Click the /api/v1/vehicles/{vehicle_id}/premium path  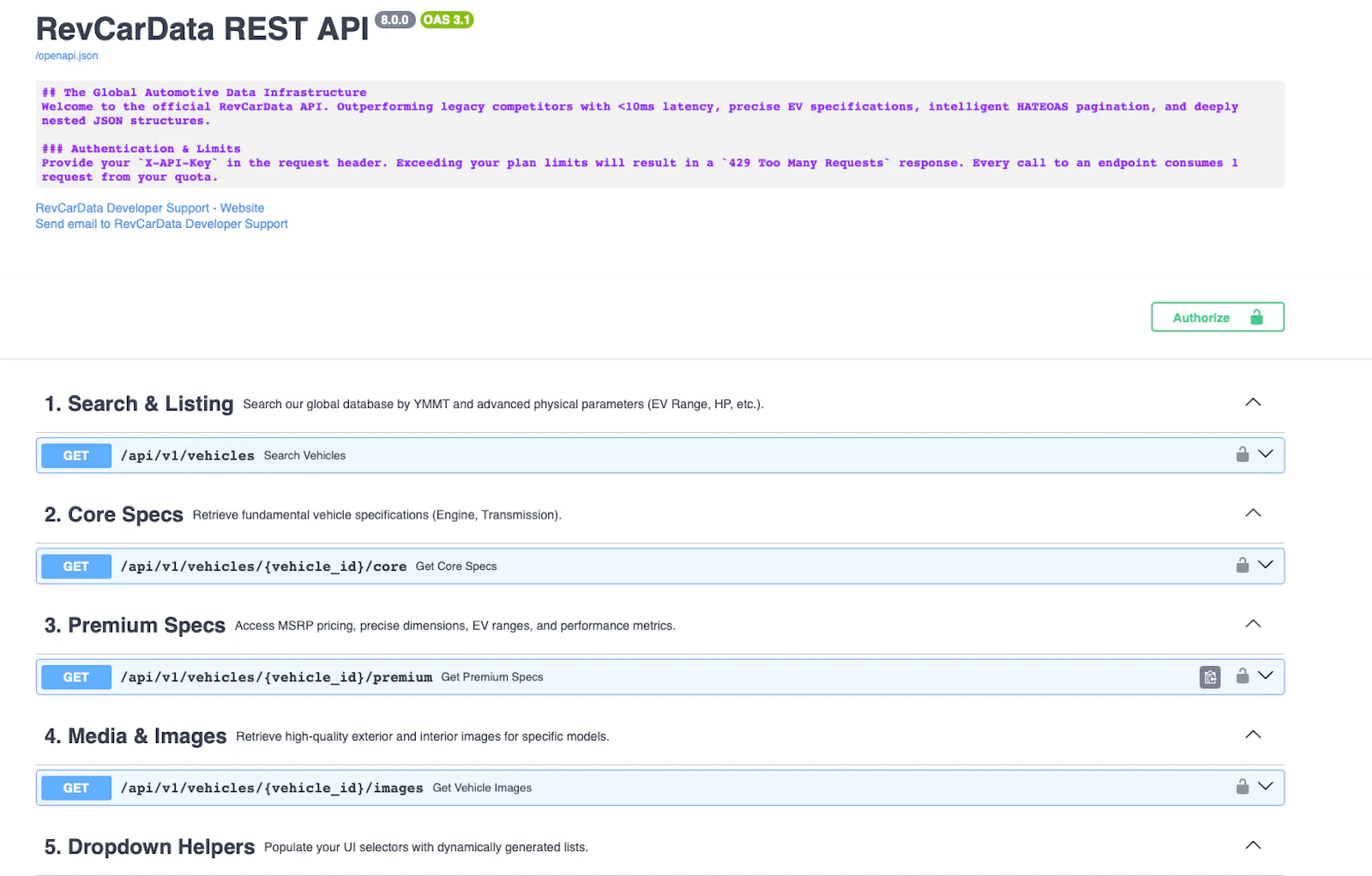click(x=277, y=677)
